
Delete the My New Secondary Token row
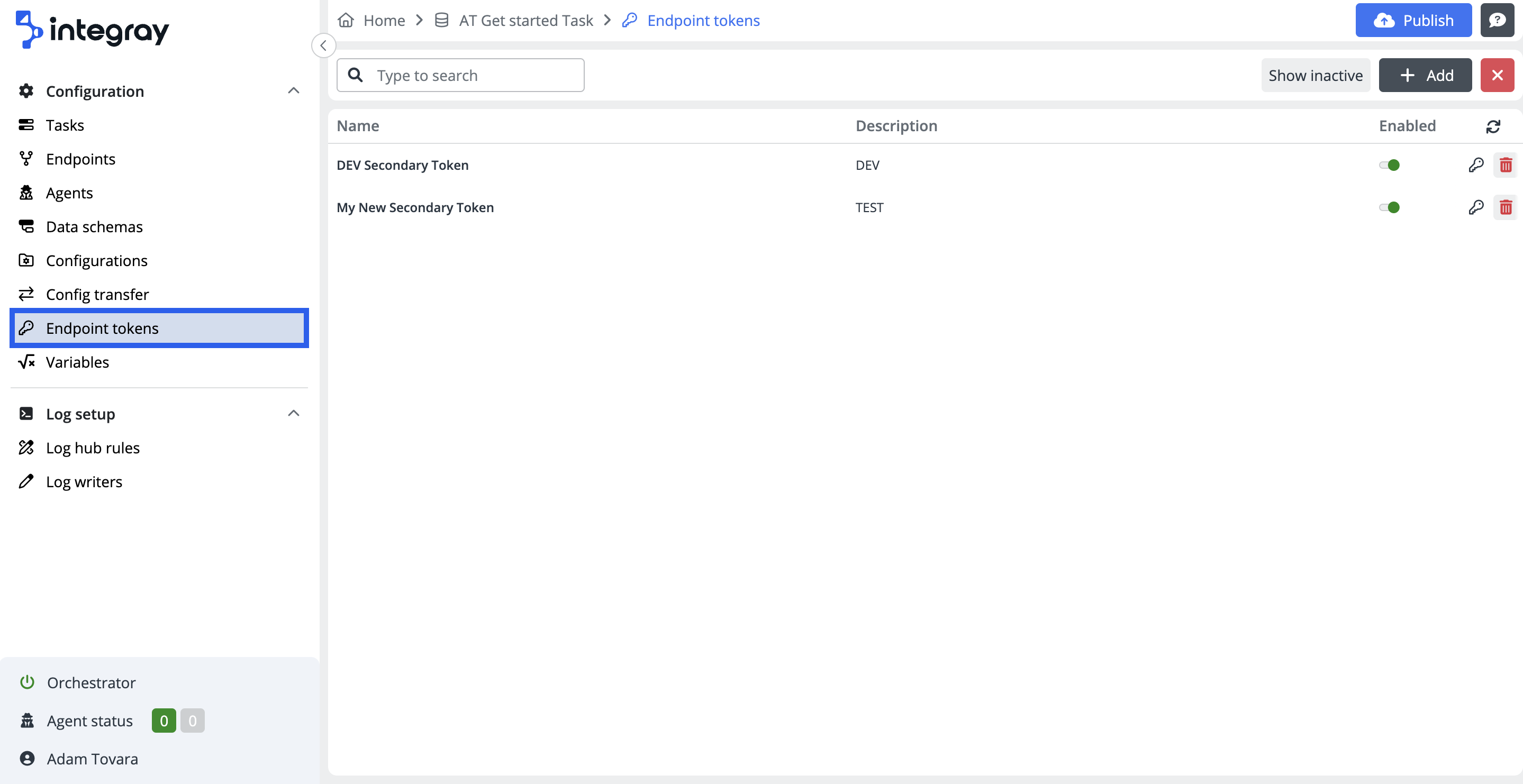click(x=1505, y=207)
